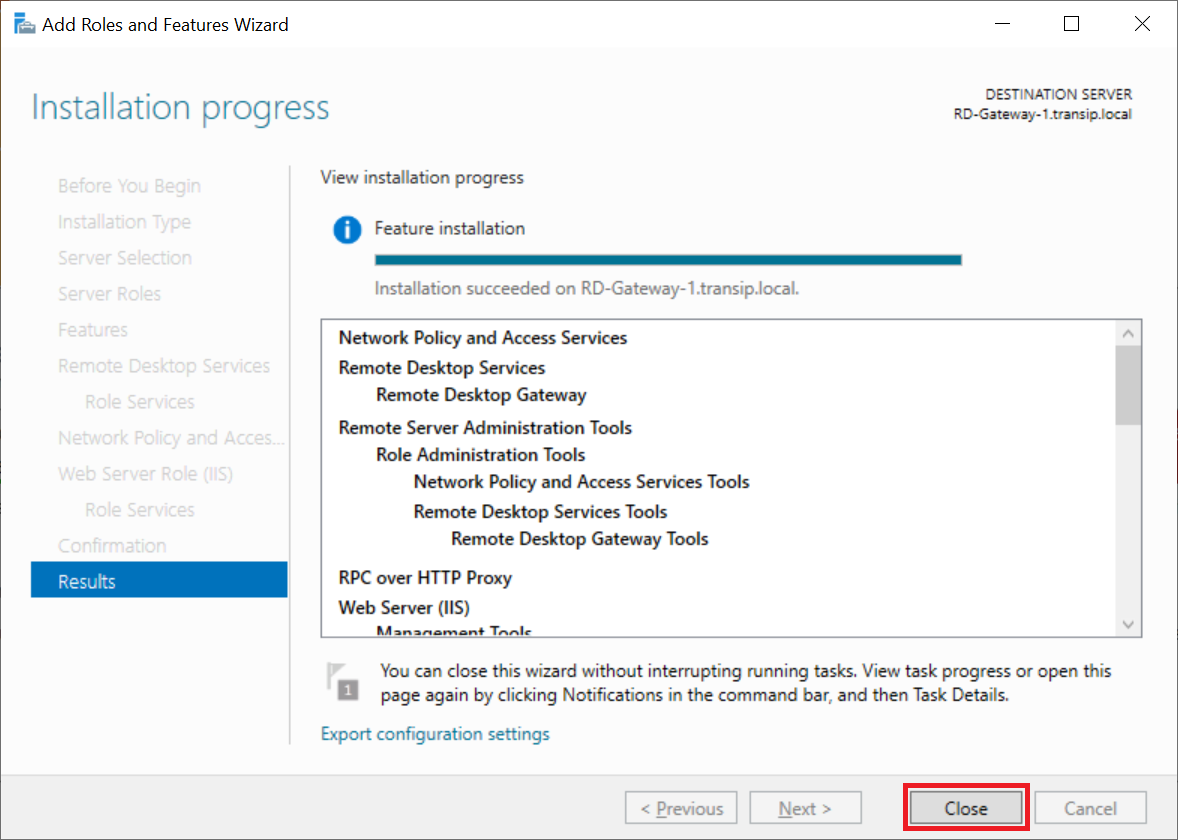Go to Server Roles step
The height and width of the screenshot is (840, 1178).
tap(109, 293)
